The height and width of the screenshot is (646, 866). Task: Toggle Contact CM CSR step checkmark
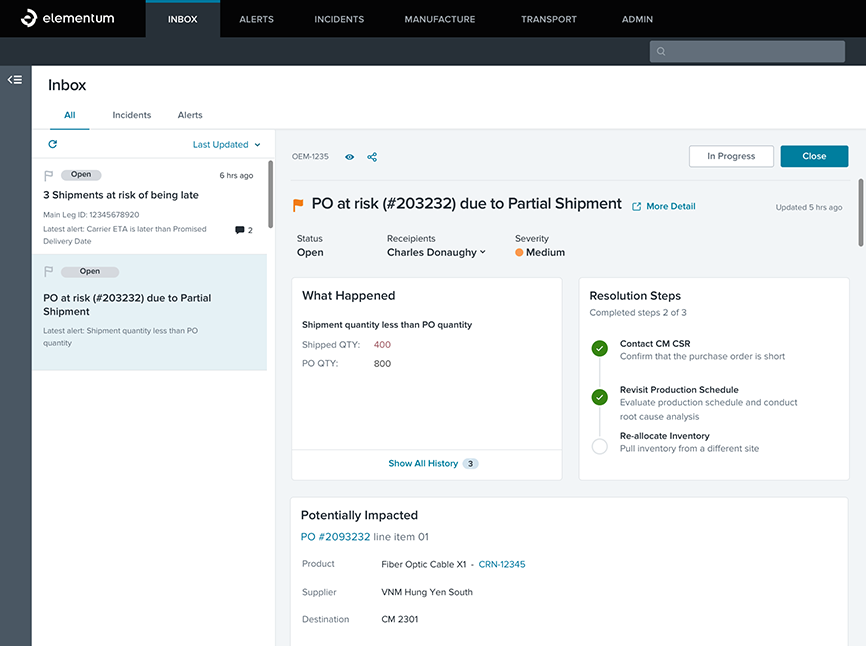(x=600, y=348)
